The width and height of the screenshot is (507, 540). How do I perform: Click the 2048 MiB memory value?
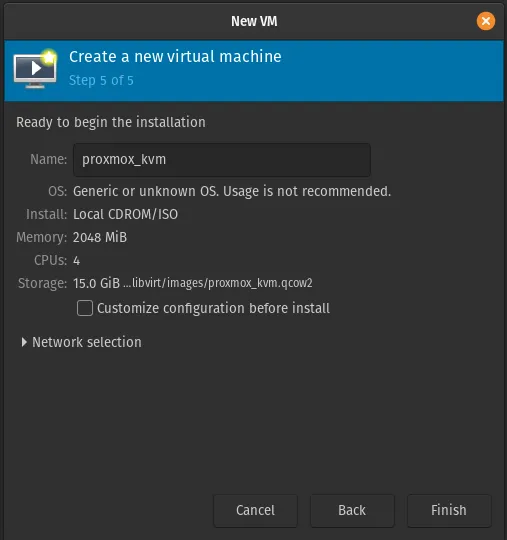pos(100,237)
